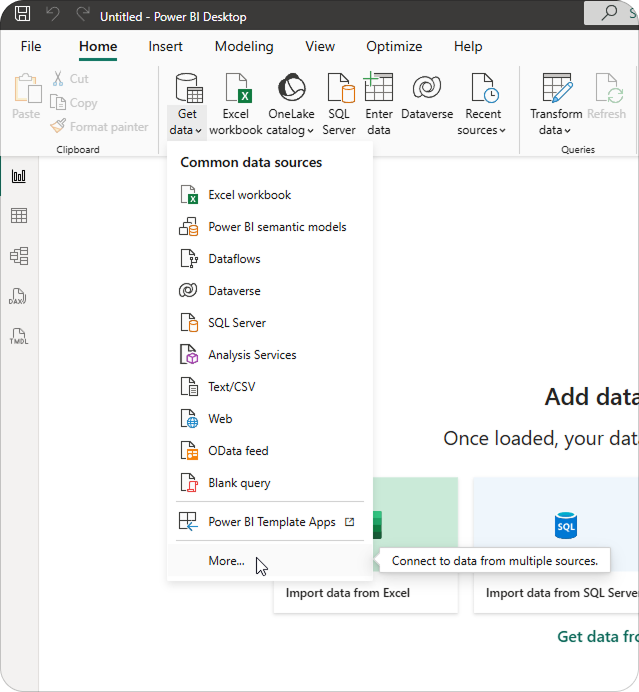The width and height of the screenshot is (639, 692).
Task: Switch to the Insert ribbon tab
Action: pyautogui.click(x=165, y=46)
